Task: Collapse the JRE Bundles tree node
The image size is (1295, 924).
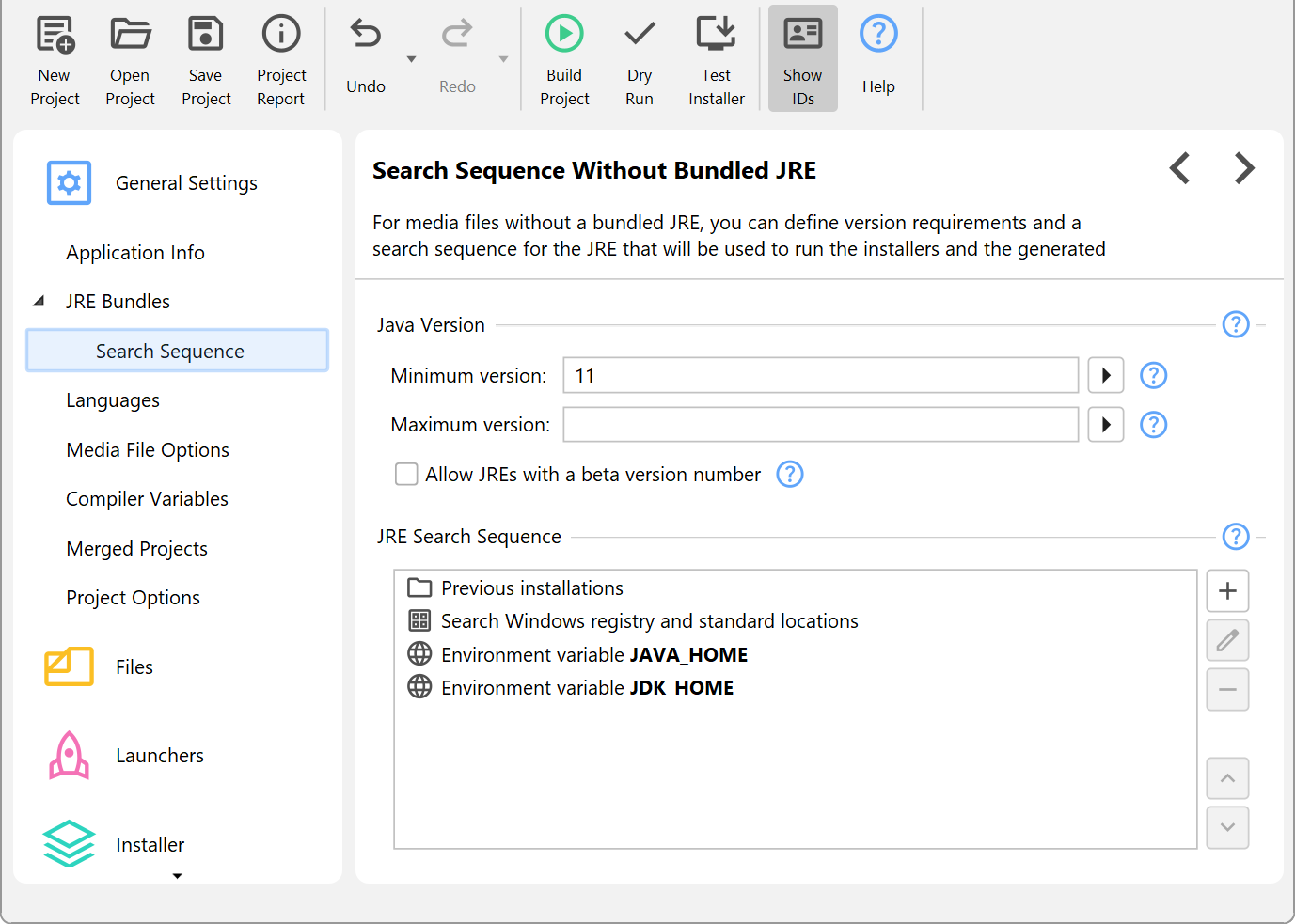Action: (x=39, y=302)
